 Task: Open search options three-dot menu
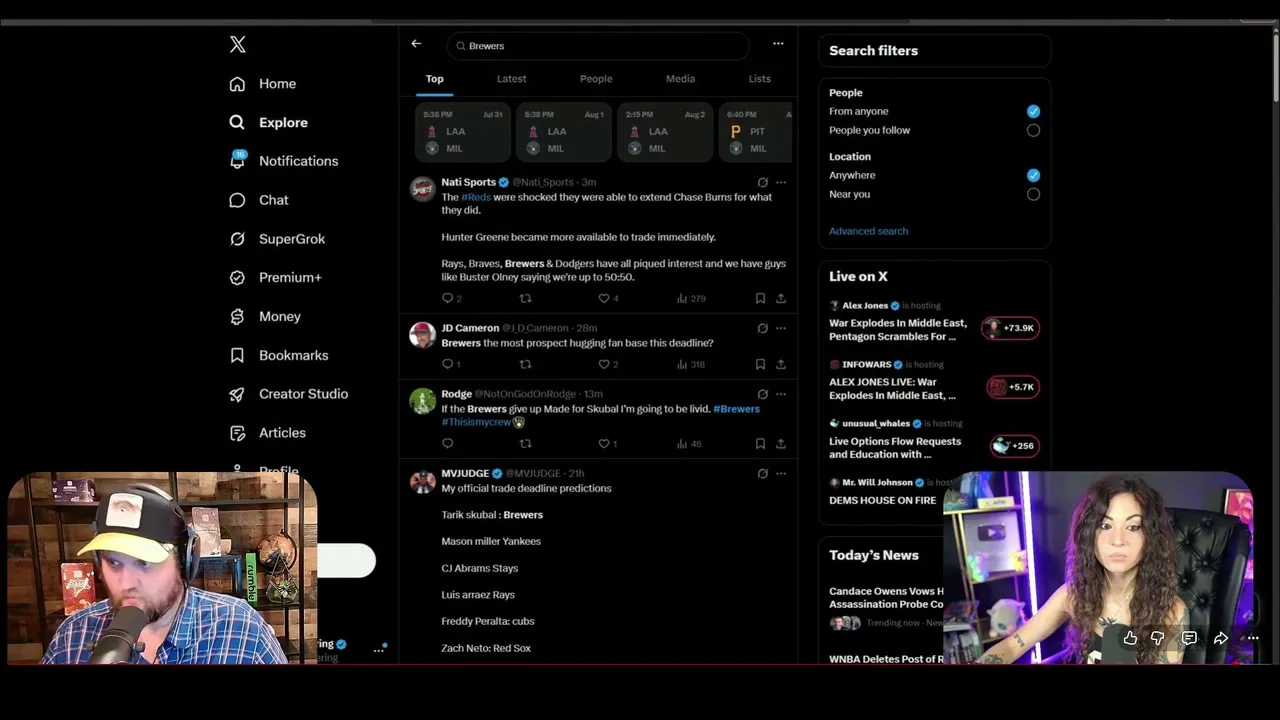pyautogui.click(x=778, y=44)
